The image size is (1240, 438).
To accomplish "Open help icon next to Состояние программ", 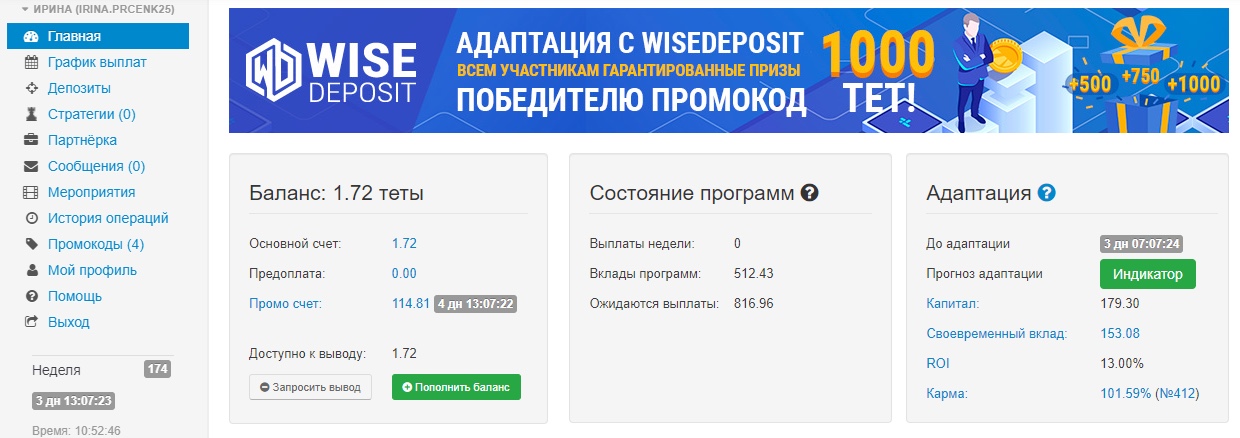I will pyautogui.click(x=810, y=193).
